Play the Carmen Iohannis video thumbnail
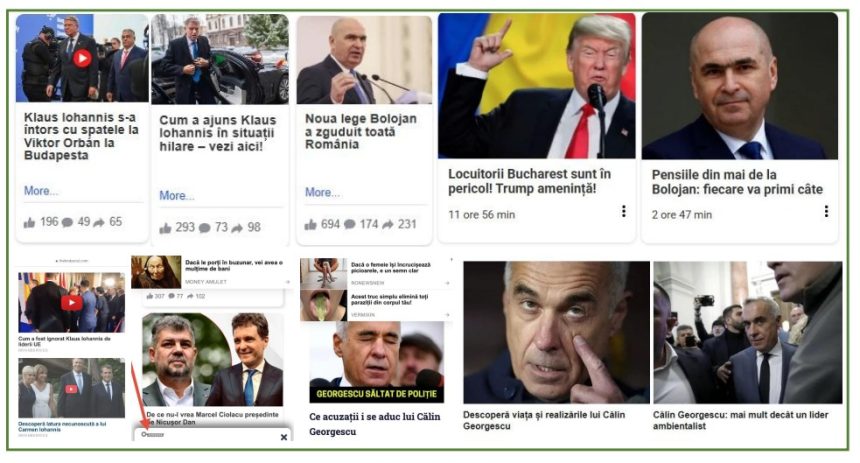This screenshot has height=463, width=860. (x=71, y=389)
